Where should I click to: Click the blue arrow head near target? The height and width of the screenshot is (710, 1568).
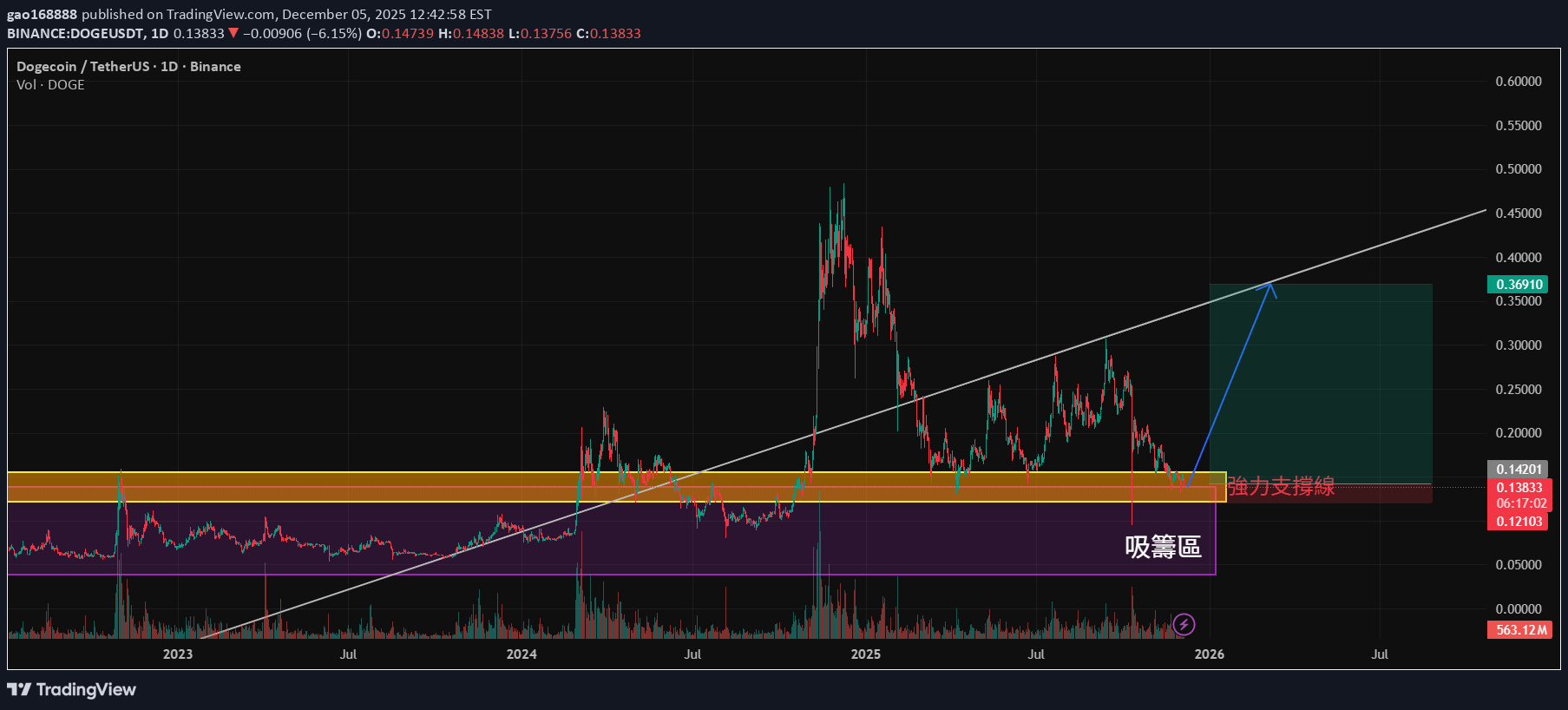(x=1271, y=286)
